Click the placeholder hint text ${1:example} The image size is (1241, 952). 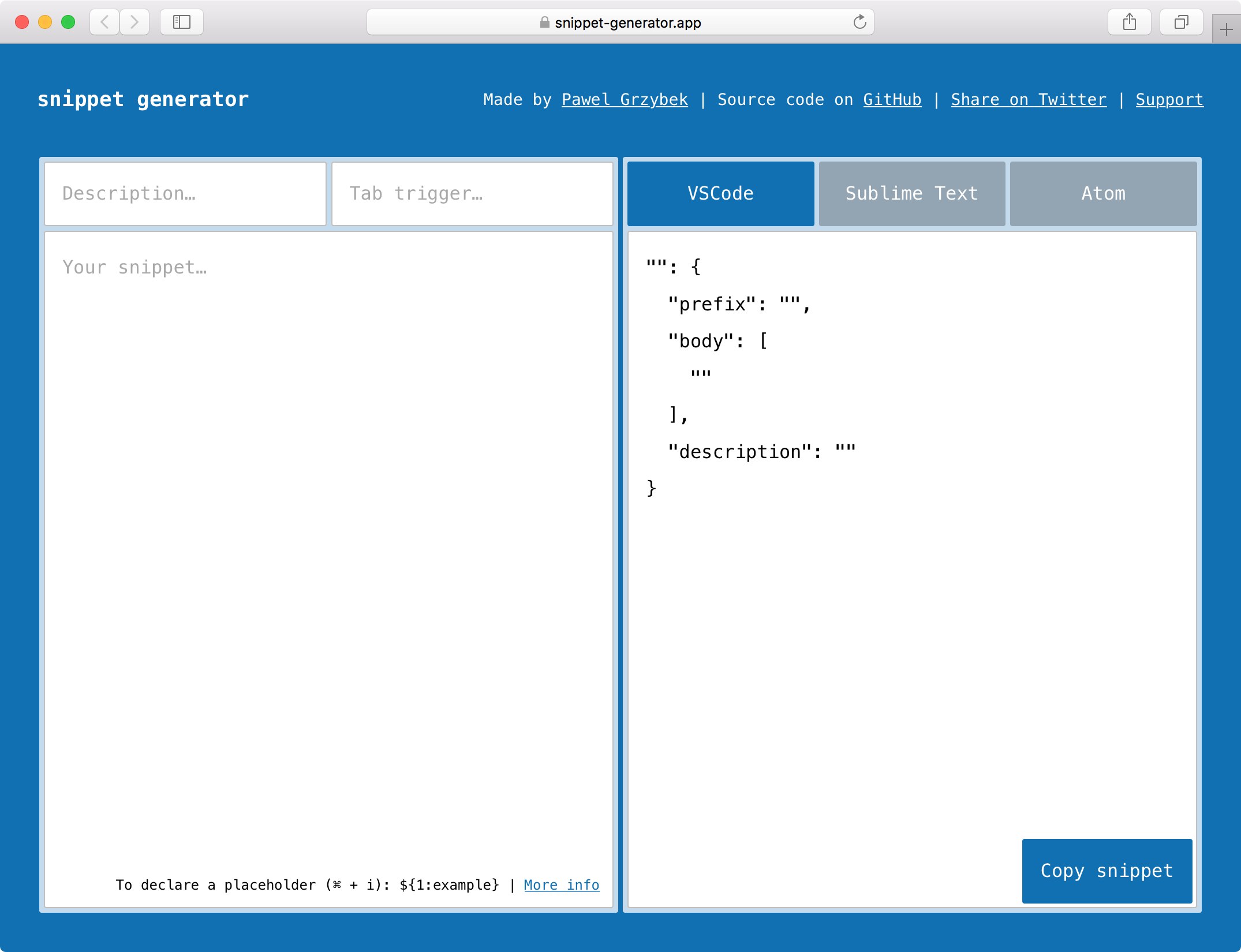click(449, 884)
